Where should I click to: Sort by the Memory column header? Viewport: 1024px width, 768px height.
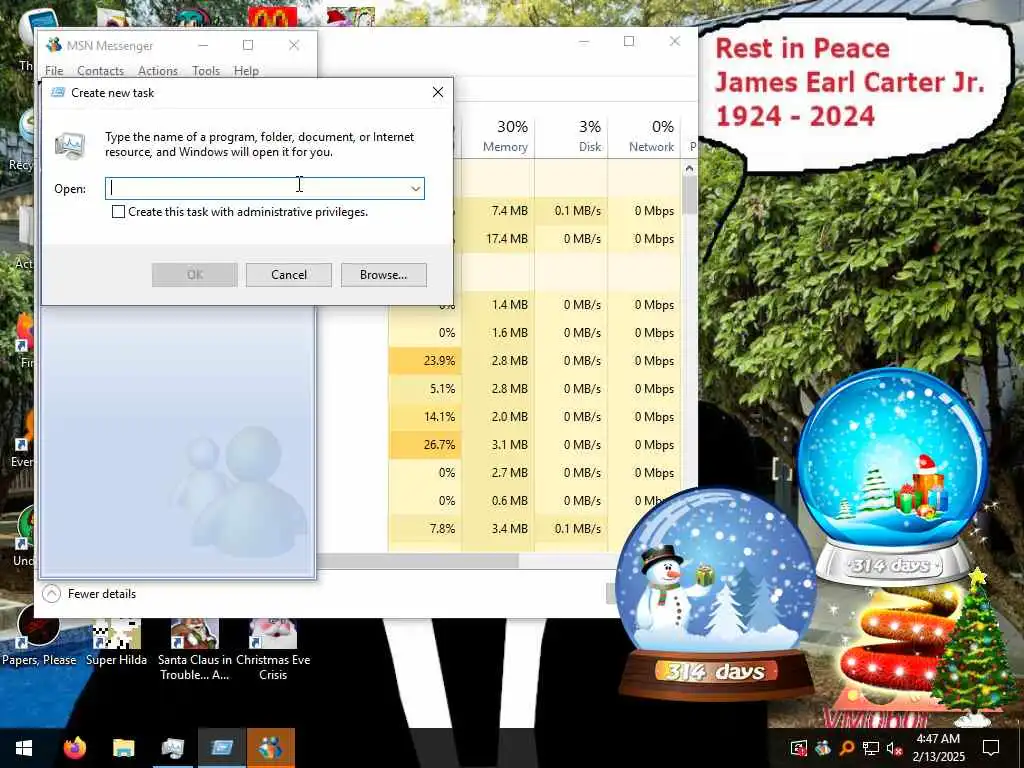click(x=499, y=136)
